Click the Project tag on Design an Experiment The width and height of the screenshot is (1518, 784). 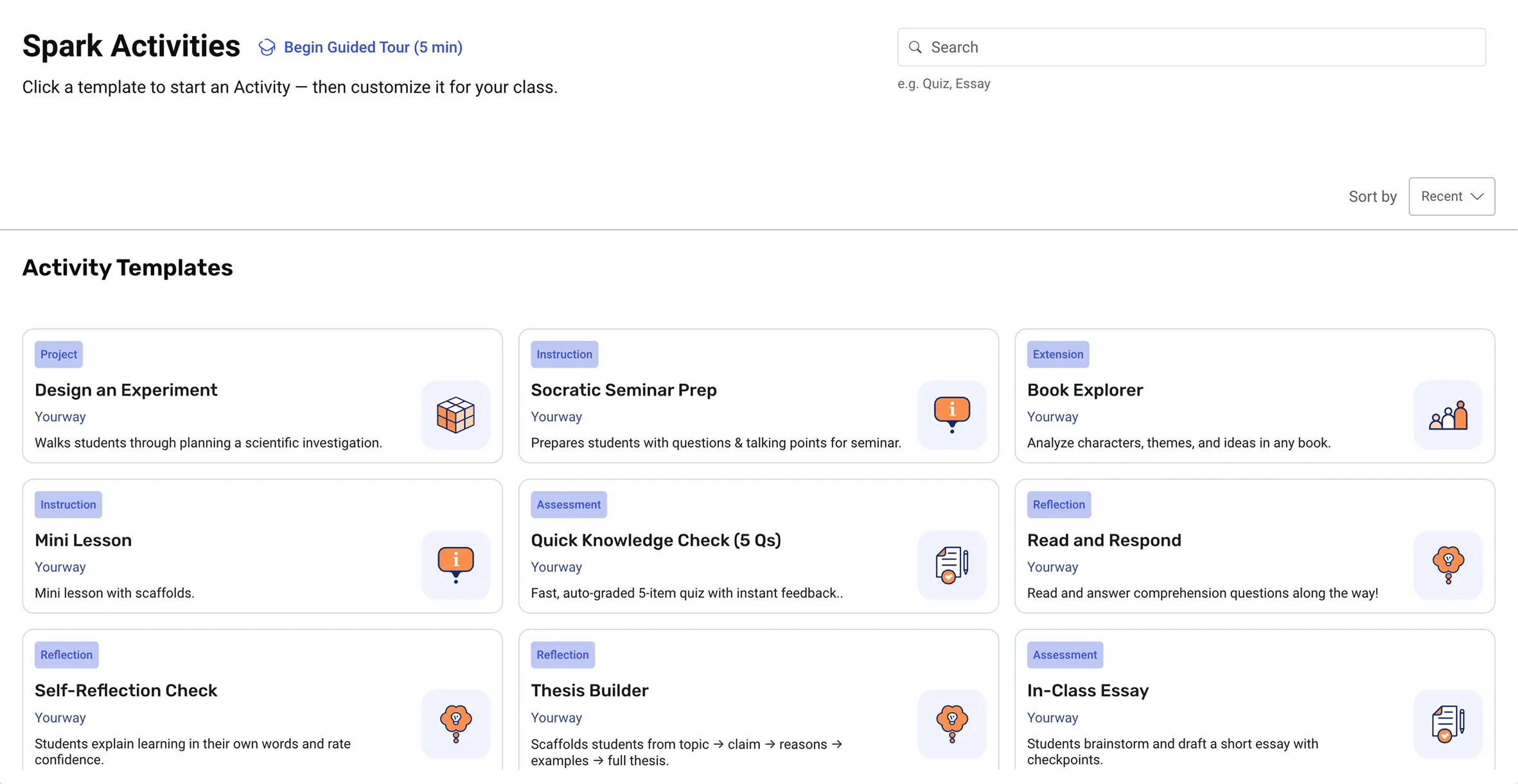point(58,354)
